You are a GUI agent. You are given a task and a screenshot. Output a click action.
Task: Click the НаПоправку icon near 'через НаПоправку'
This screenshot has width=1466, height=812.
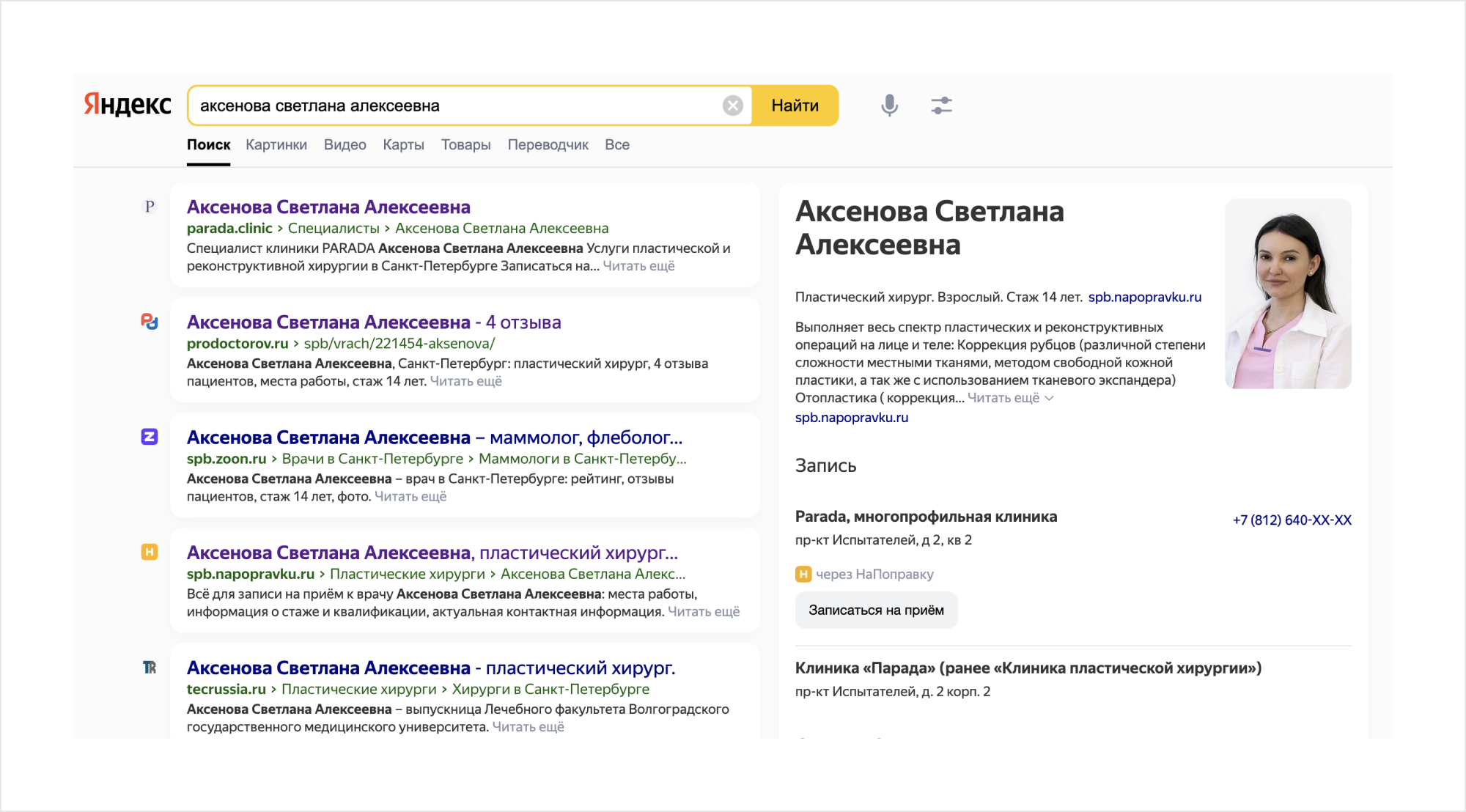(803, 574)
